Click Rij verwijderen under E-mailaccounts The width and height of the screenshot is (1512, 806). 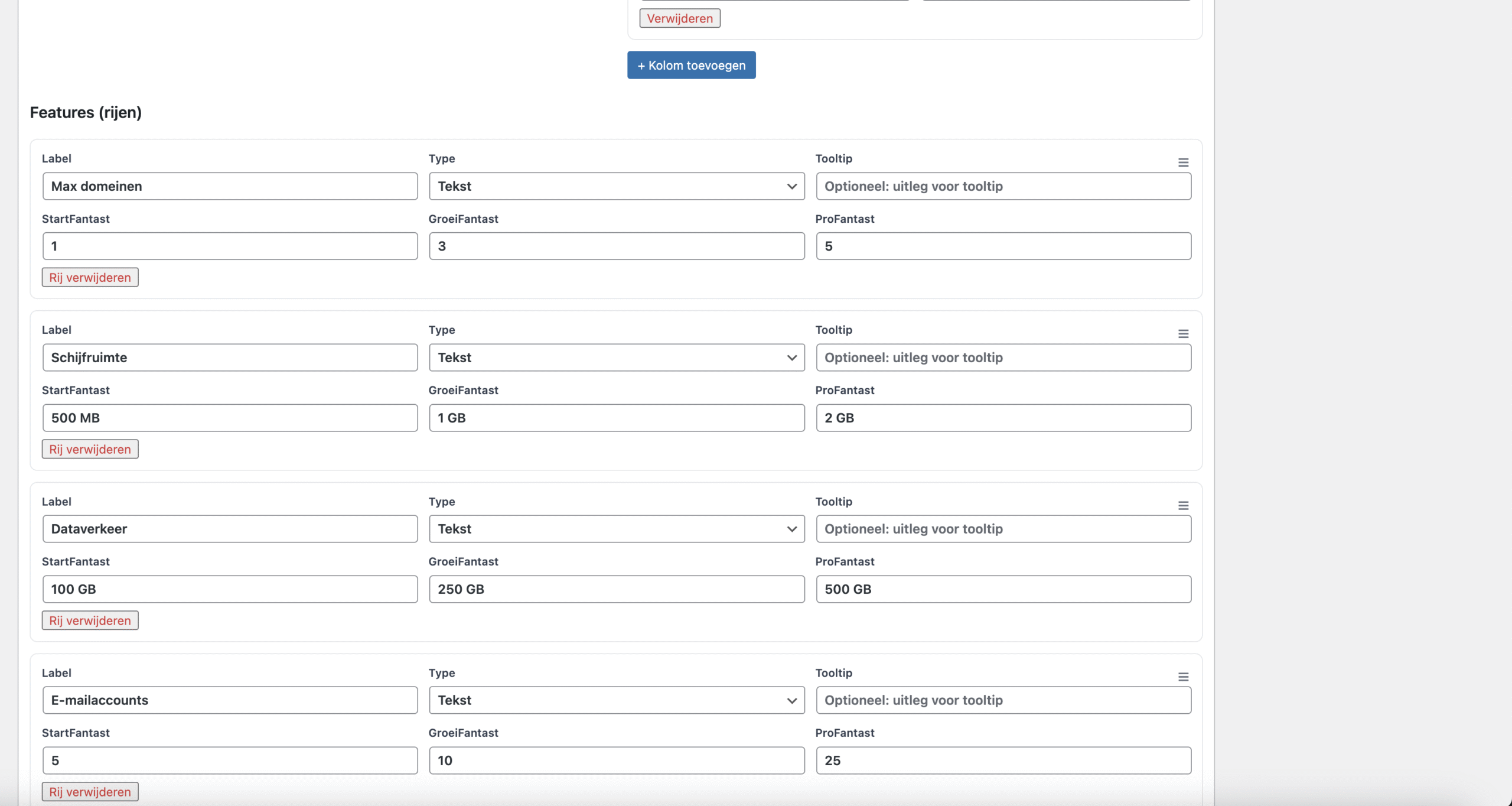pos(90,792)
